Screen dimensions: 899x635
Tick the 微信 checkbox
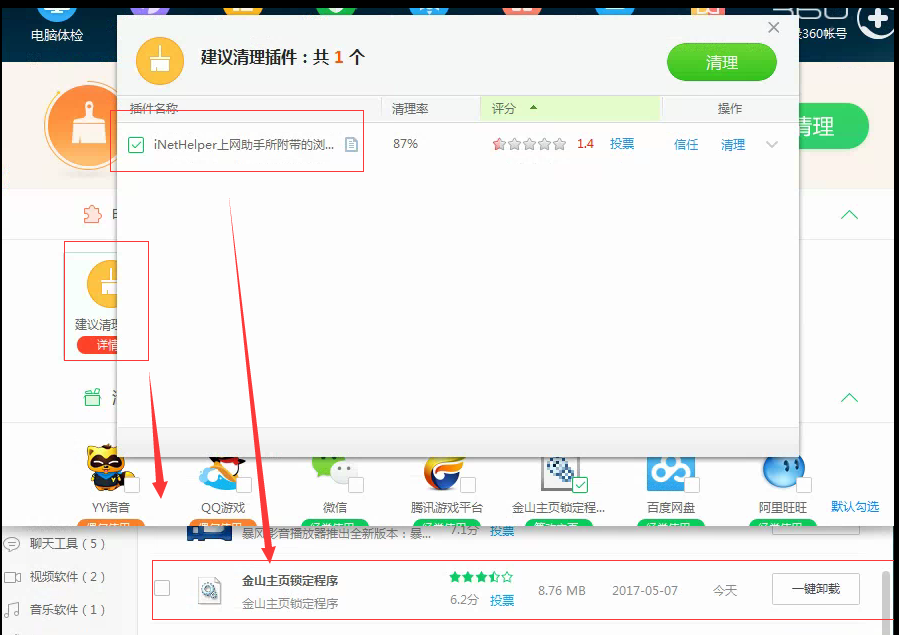355,485
